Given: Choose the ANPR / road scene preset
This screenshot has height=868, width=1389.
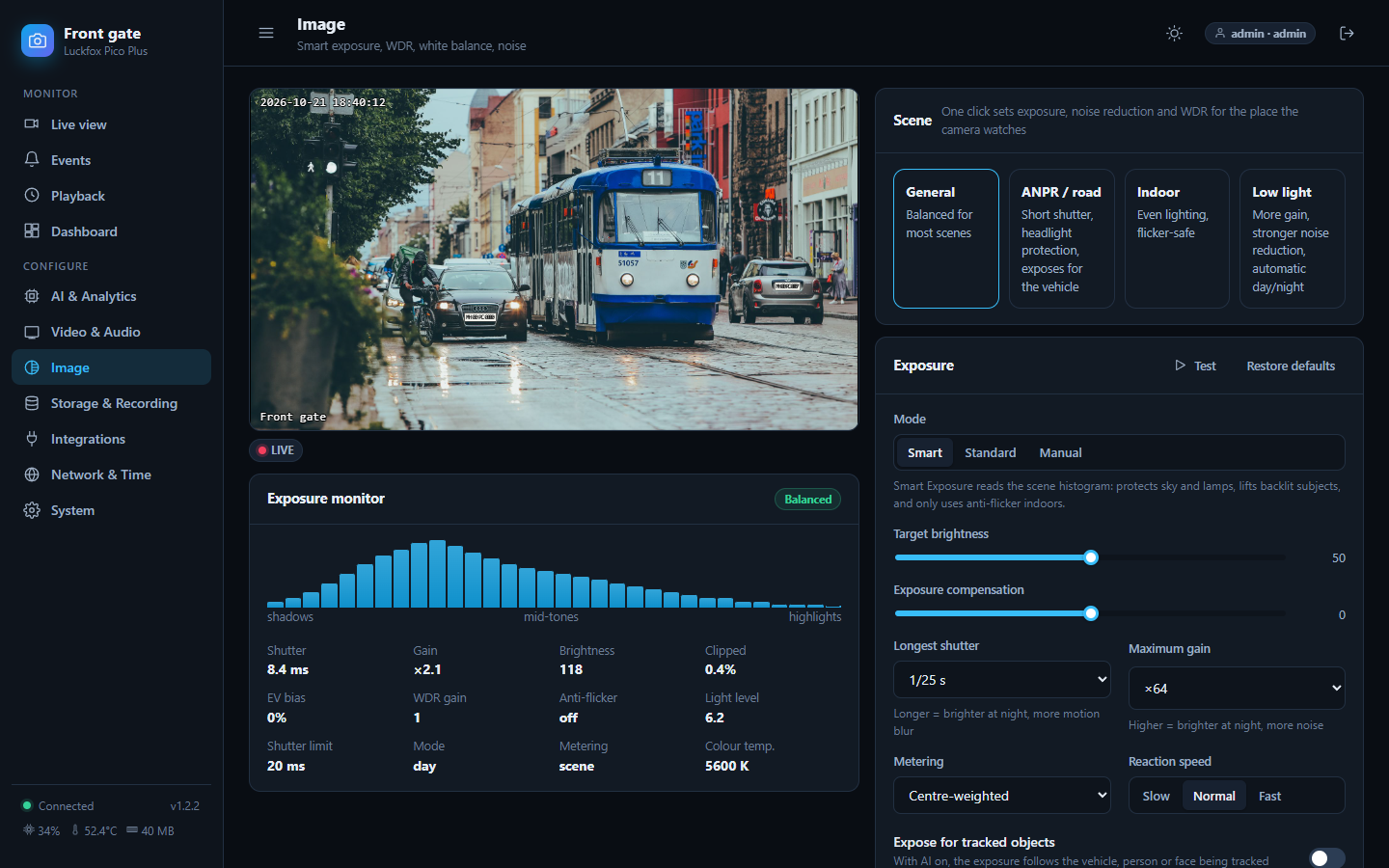Looking at the screenshot, I should [1062, 239].
